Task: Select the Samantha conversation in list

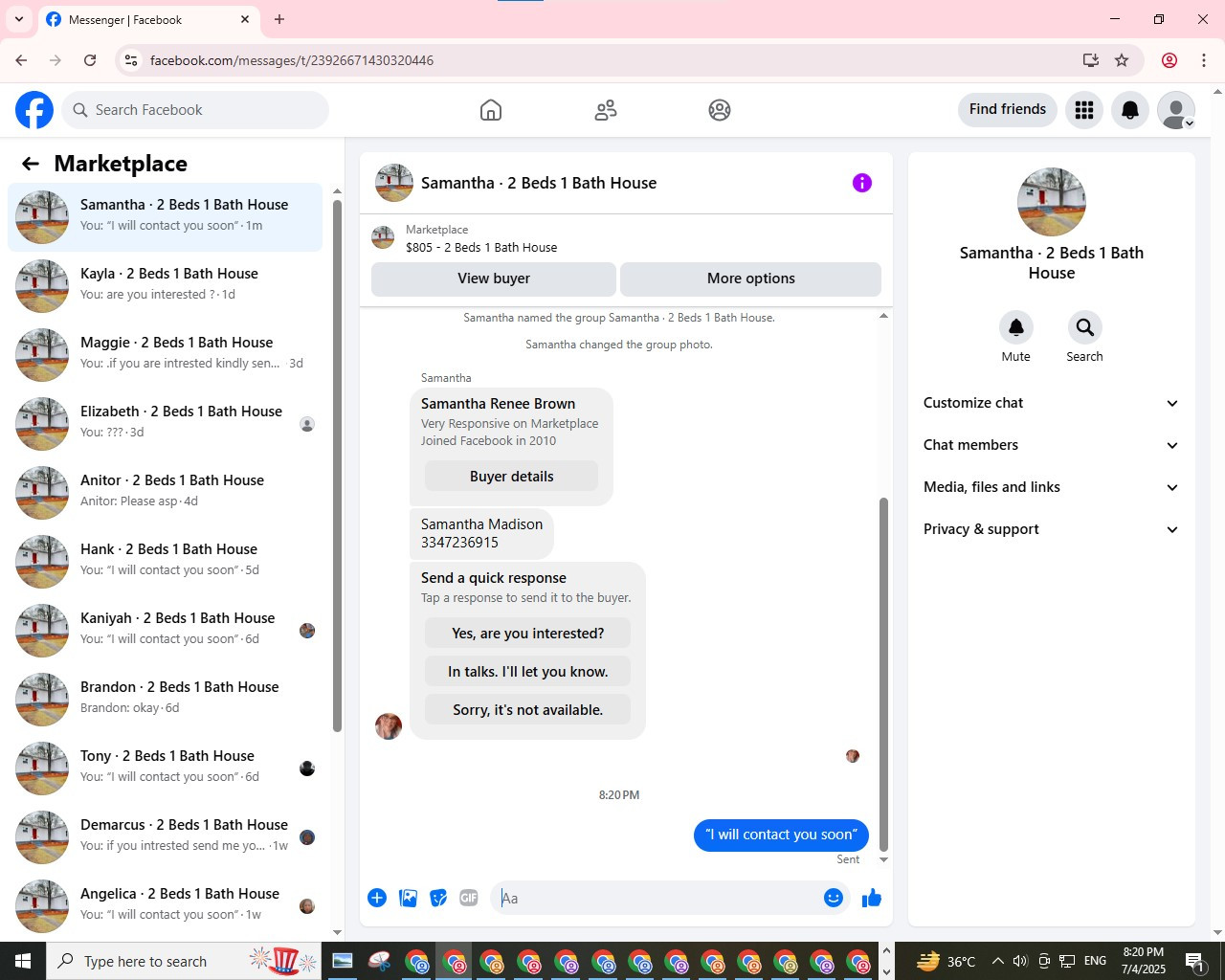Action: (x=165, y=216)
